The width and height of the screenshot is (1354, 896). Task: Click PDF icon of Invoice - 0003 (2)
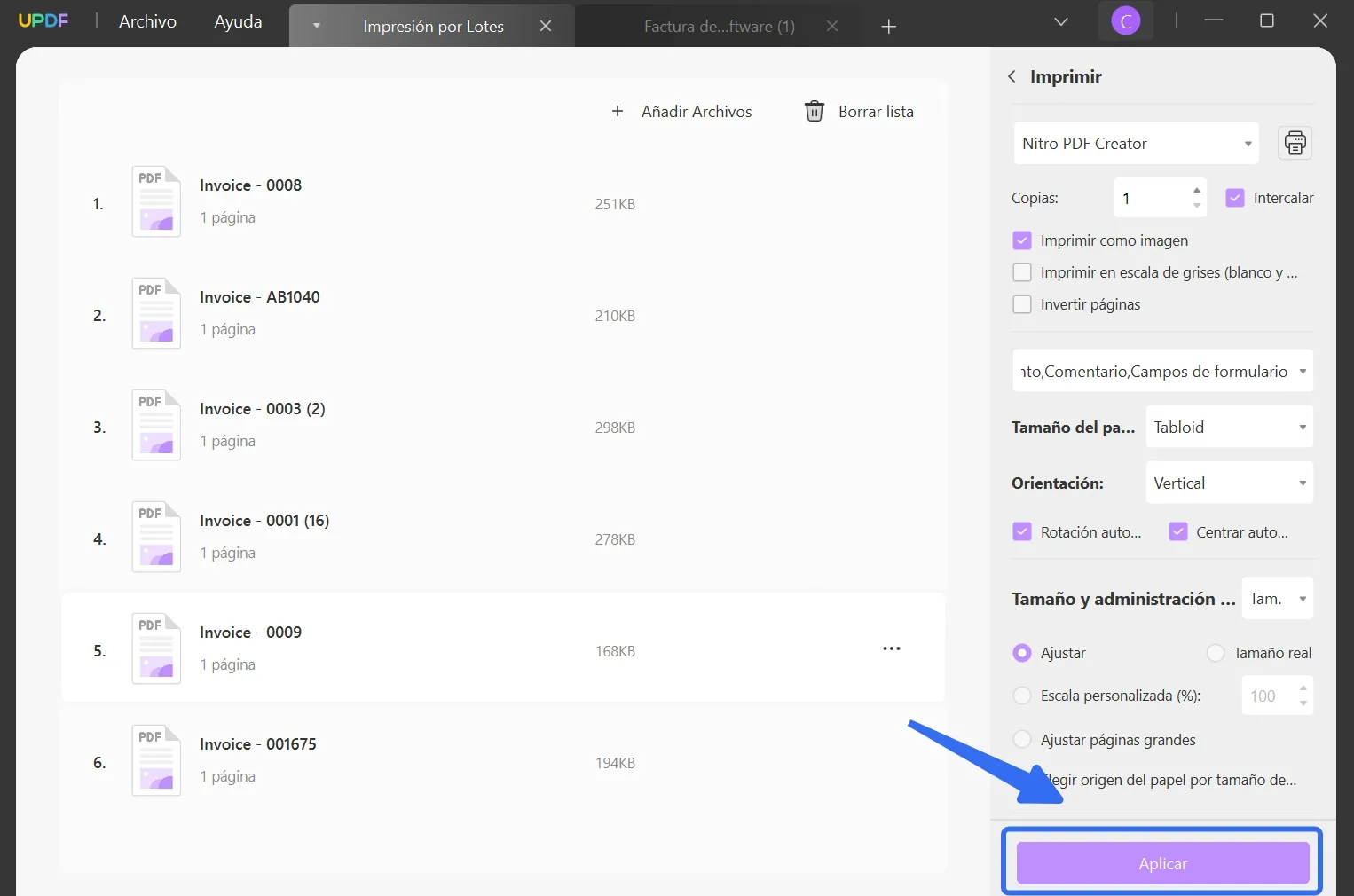156,425
